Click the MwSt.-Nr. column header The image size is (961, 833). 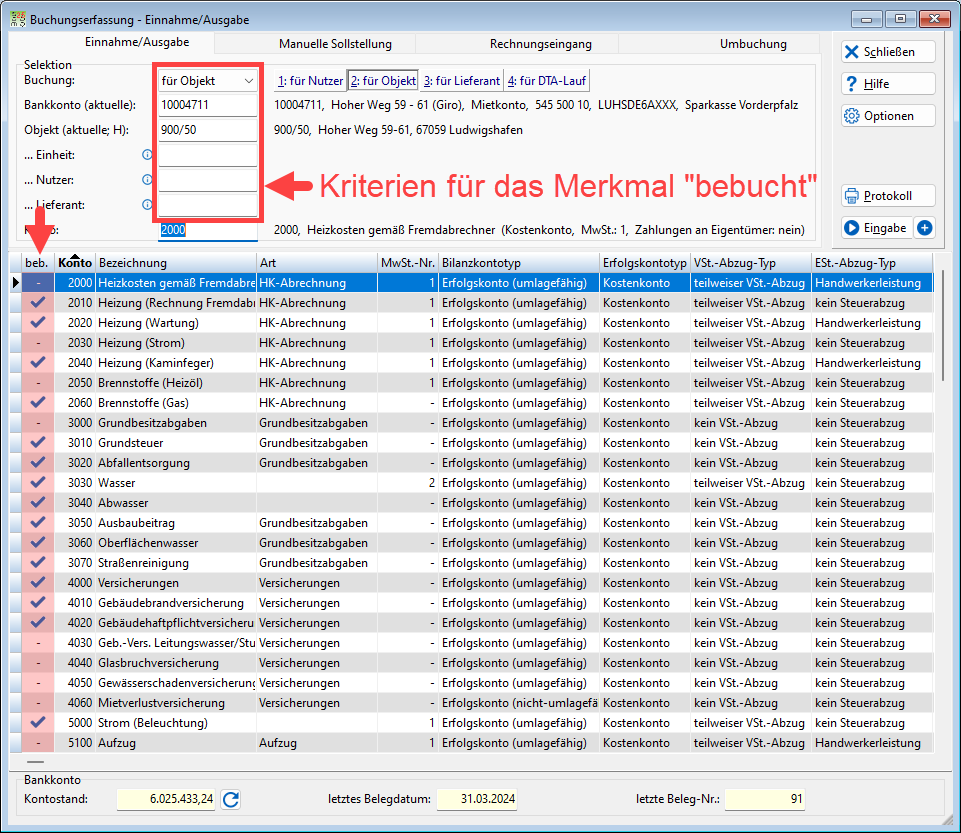click(408, 263)
